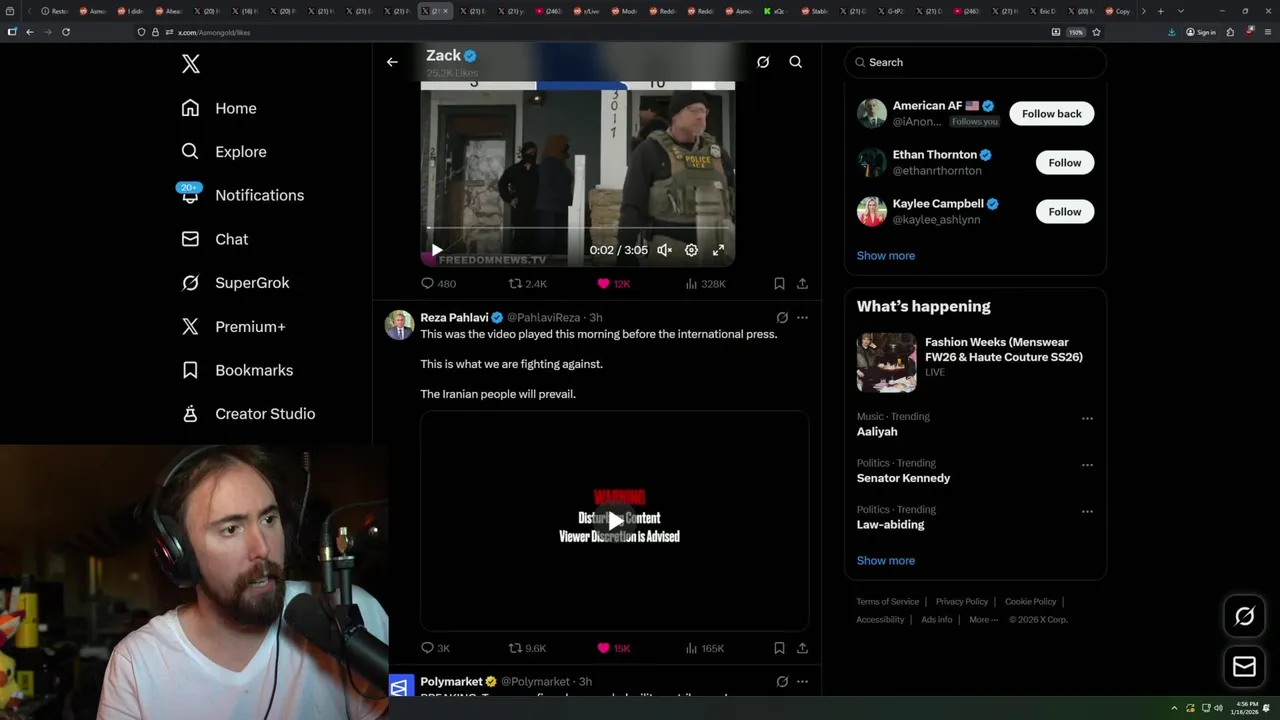Open the Polymarket profile avatar
Viewport: 1280px width, 720px height.
(400, 687)
